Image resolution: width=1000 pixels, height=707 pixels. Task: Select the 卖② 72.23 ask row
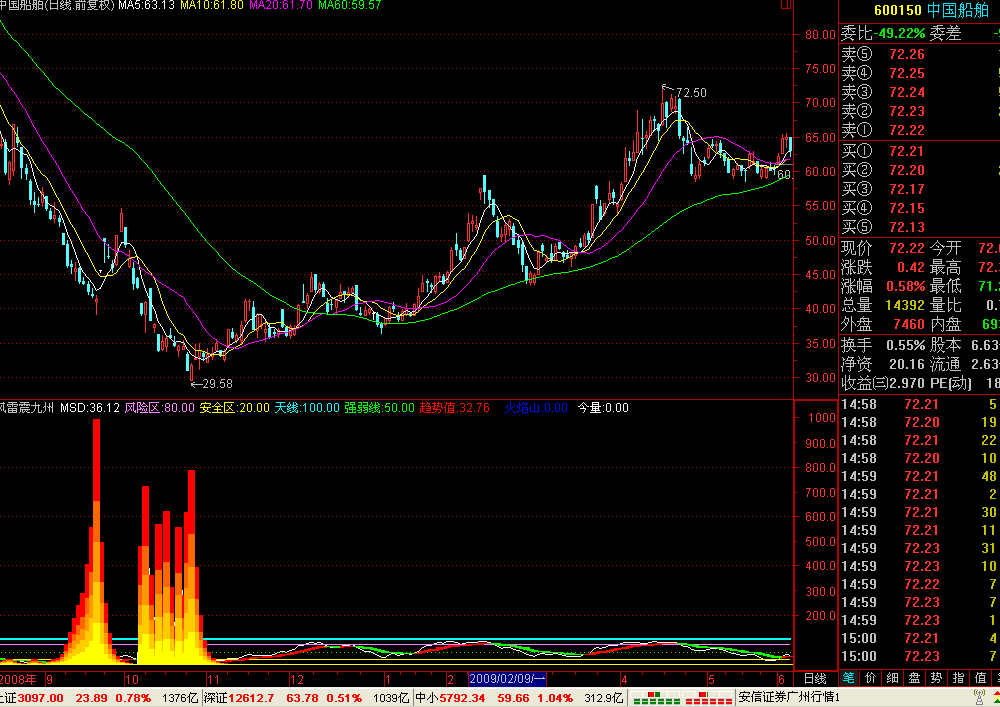click(x=920, y=111)
